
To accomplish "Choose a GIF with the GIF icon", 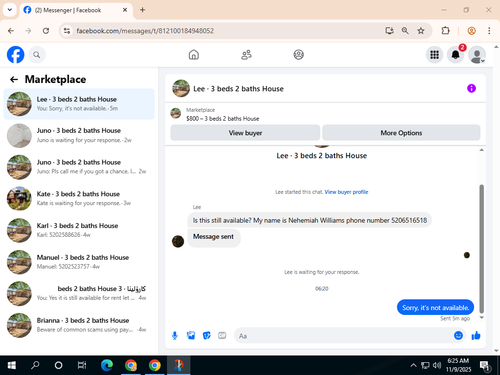I will click(222, 336).
